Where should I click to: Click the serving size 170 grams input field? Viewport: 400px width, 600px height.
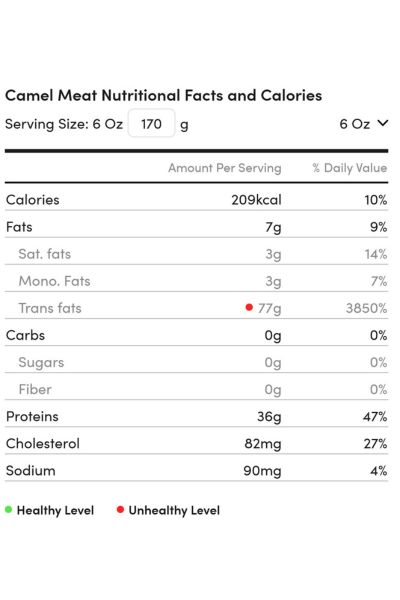tap(152, 123)
